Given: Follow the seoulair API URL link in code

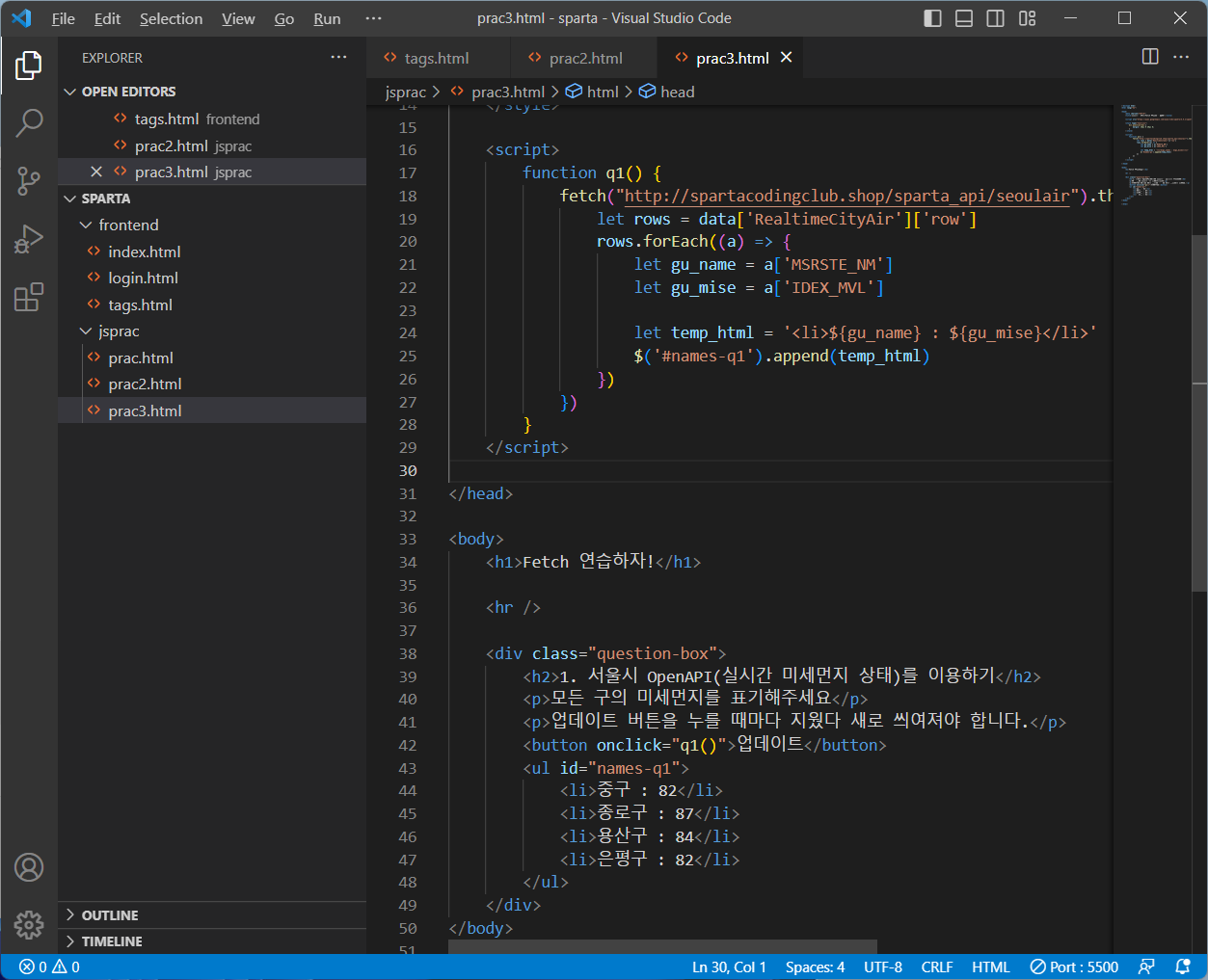Looking at the screenshot, I should [x=847, y=196].
